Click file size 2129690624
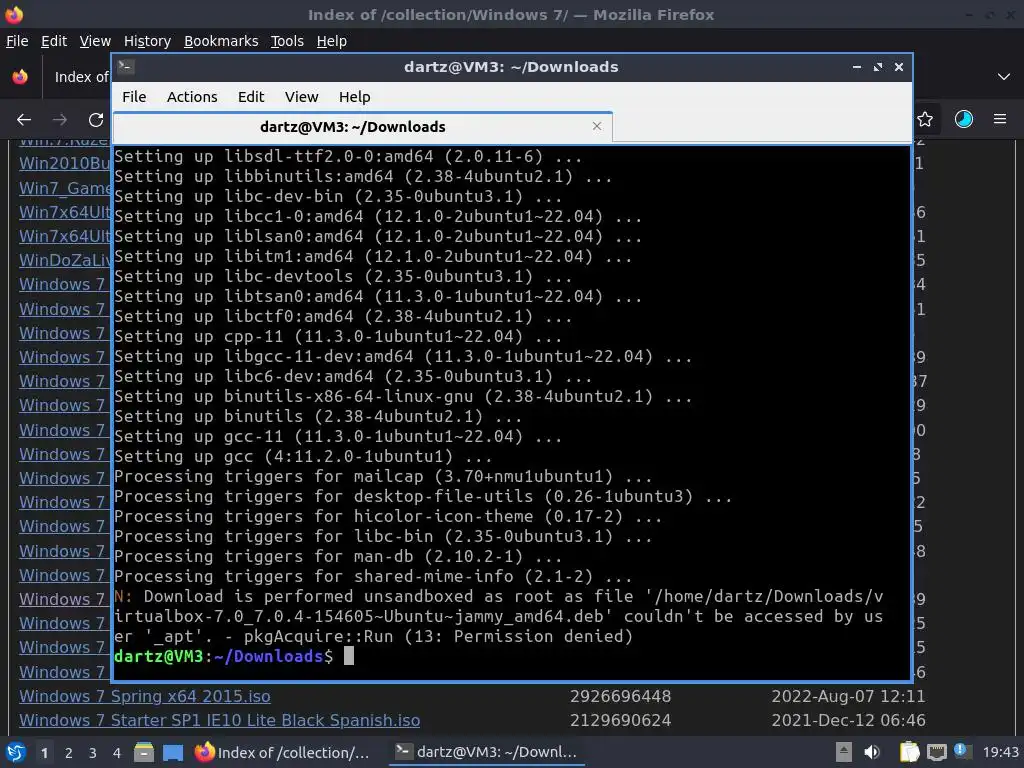 [620, 720]
